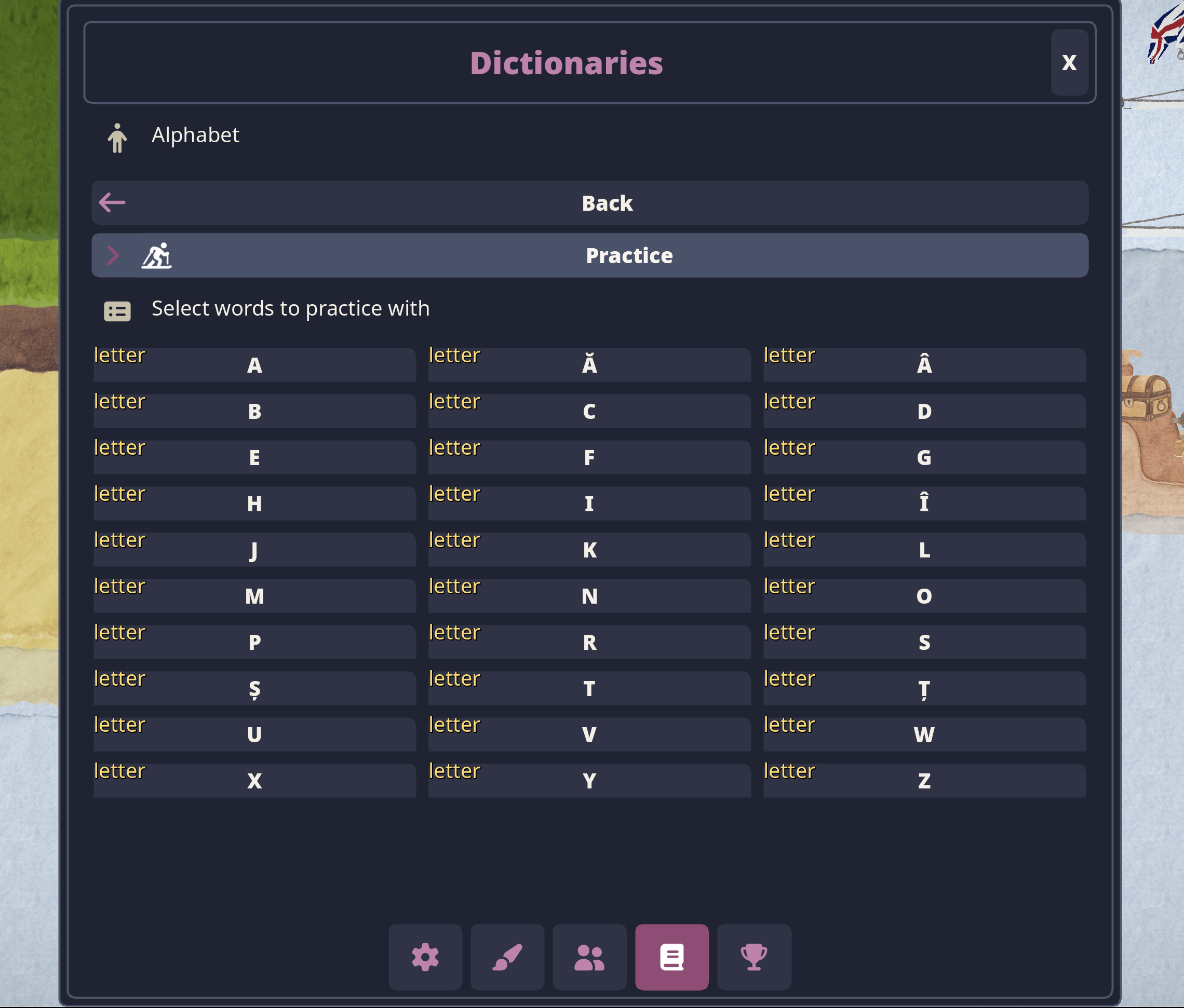Toggle letter A for practice
The image size is (1184, 1008).
[255, 365]
